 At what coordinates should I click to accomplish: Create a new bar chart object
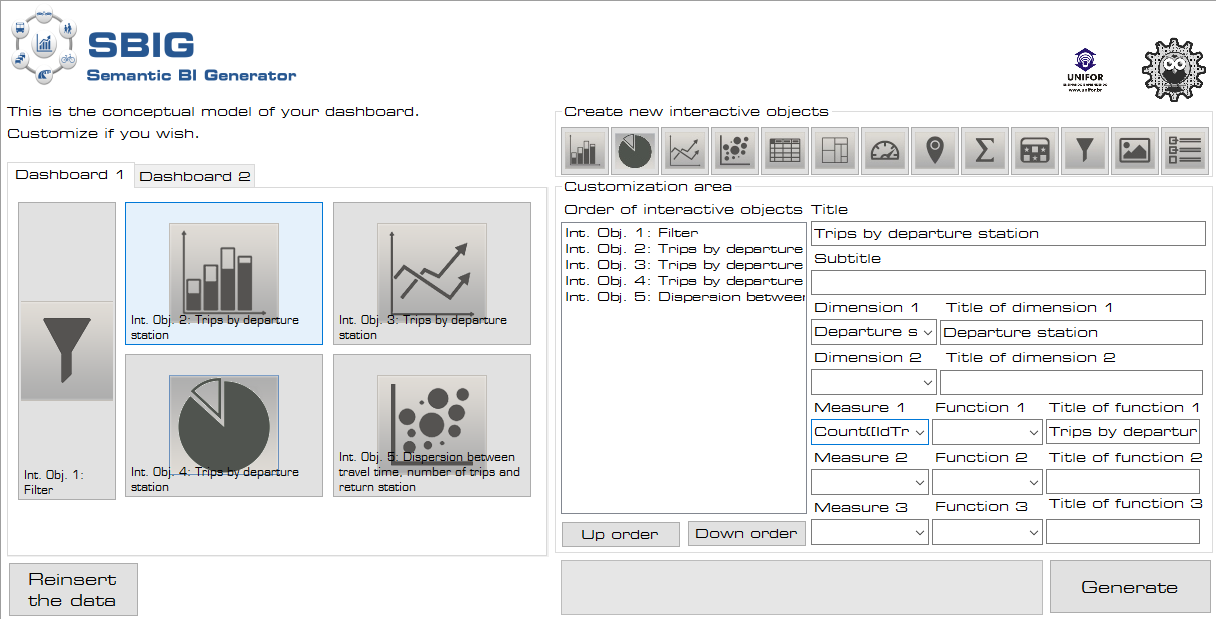tap(584, 150)
